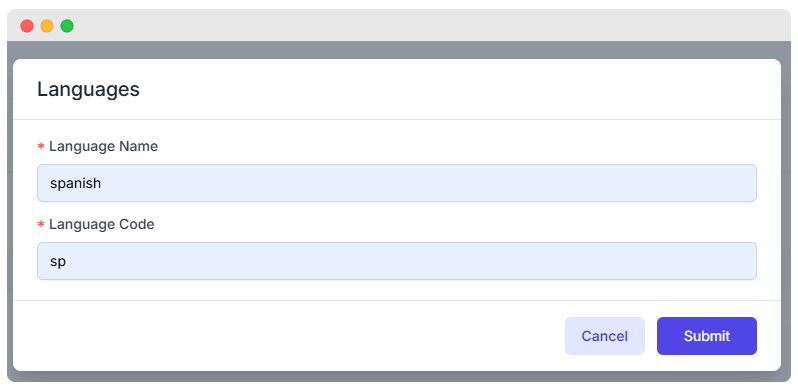Click the Language Name label
The image size is (798, 391).
coord(103,147)
